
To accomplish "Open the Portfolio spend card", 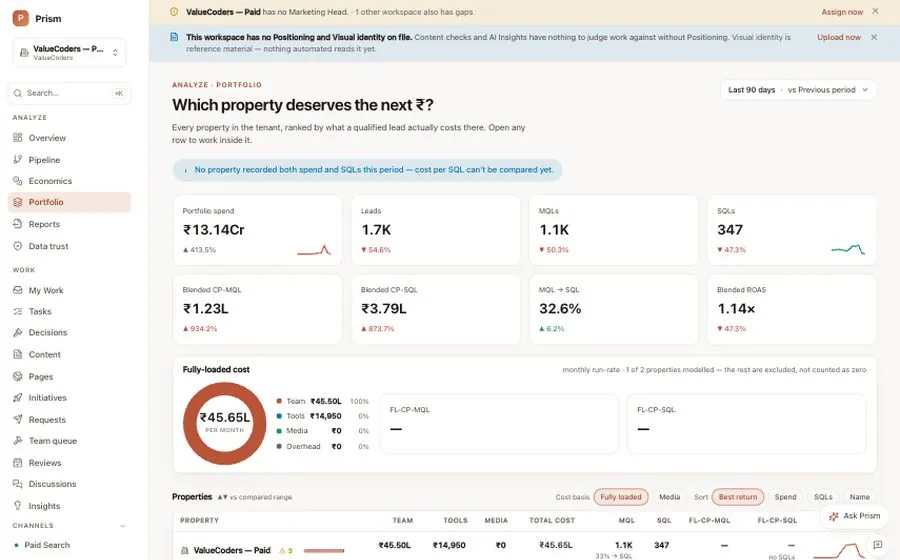I will [257, 230].
